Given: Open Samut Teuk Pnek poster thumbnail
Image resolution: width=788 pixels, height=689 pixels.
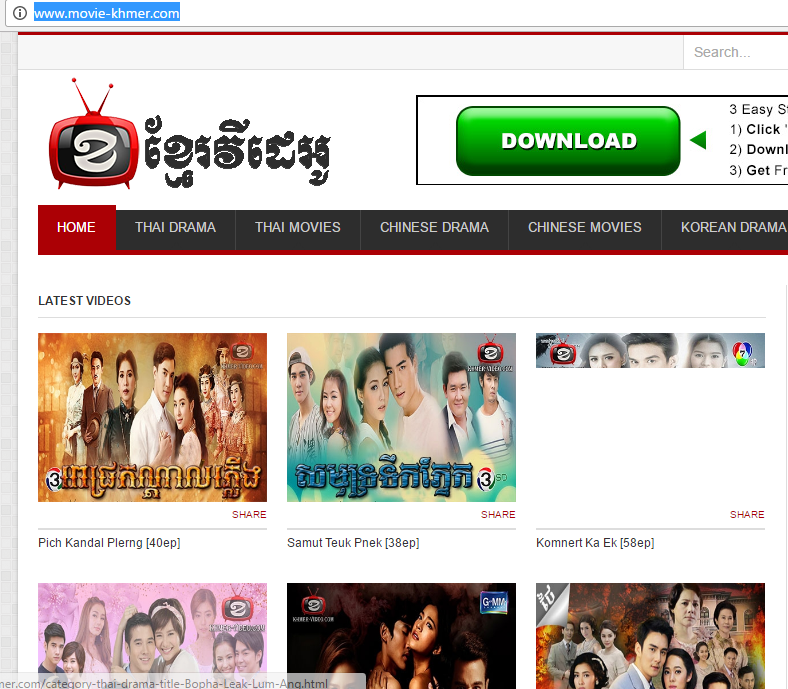Looking at the screenshot, I should (401, 417).
